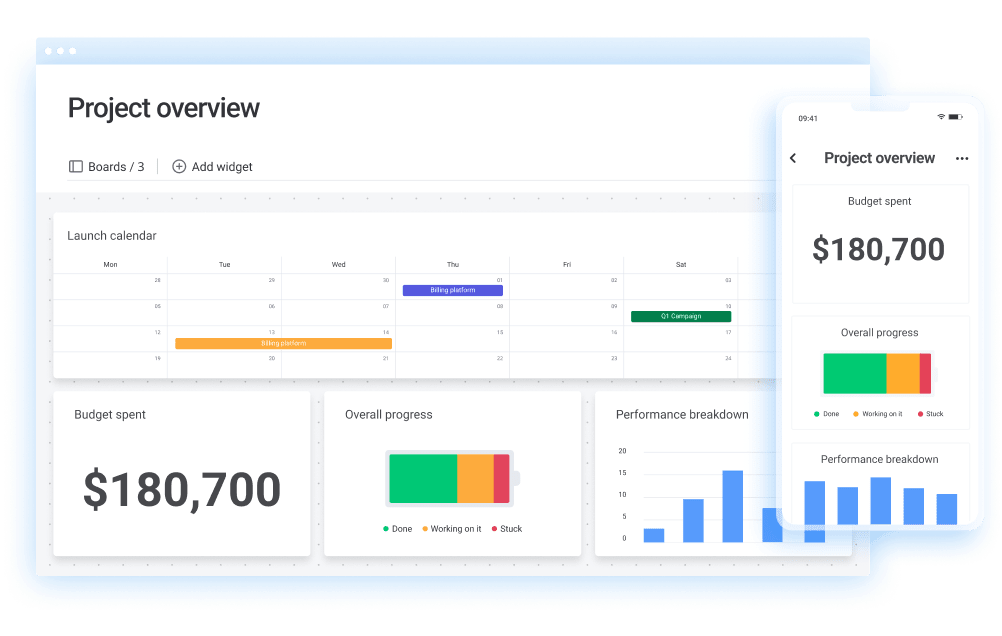The image size is (1002, 636).
Task: Tap the Budget spent card on mobile
Action: (x=880, y=243)
